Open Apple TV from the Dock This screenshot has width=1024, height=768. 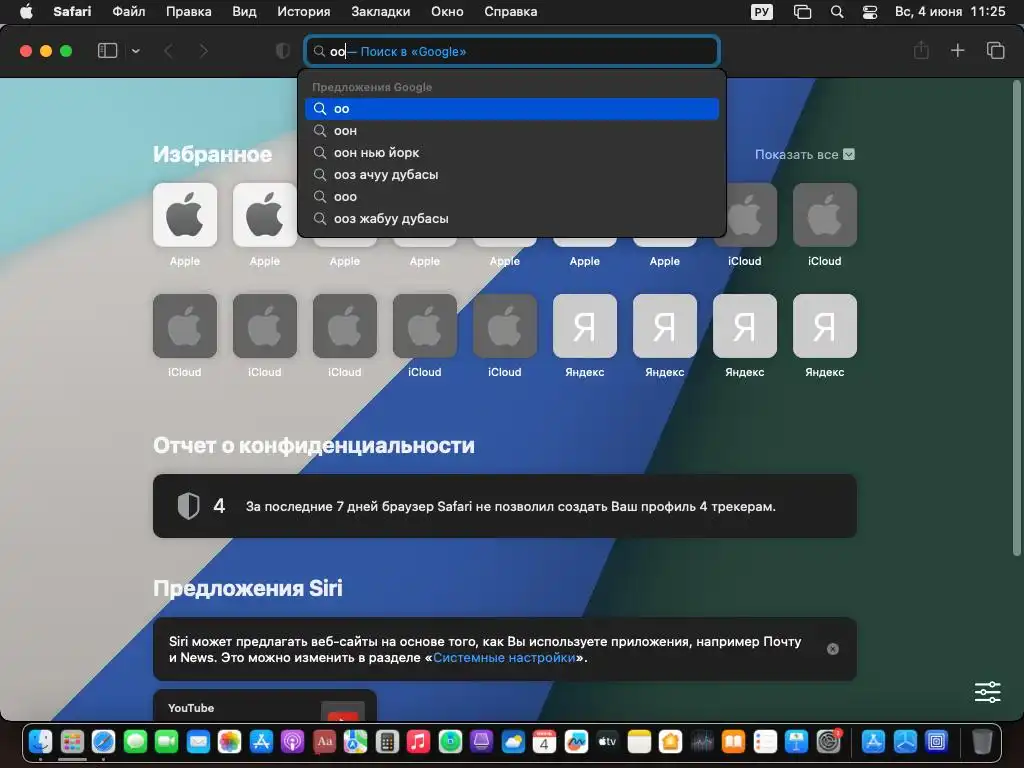(x=607, y=741)
